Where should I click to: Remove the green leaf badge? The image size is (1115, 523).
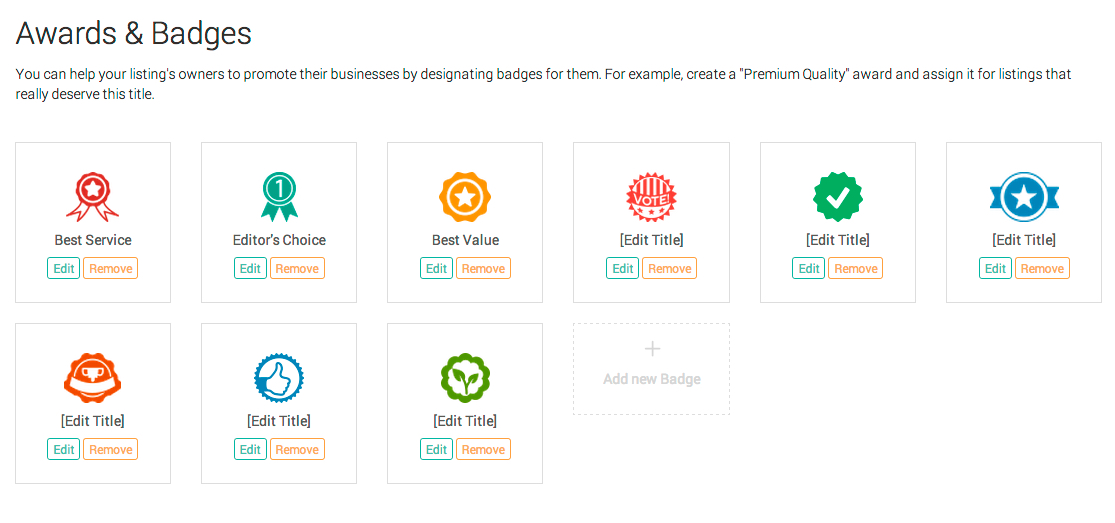(483, 449)
